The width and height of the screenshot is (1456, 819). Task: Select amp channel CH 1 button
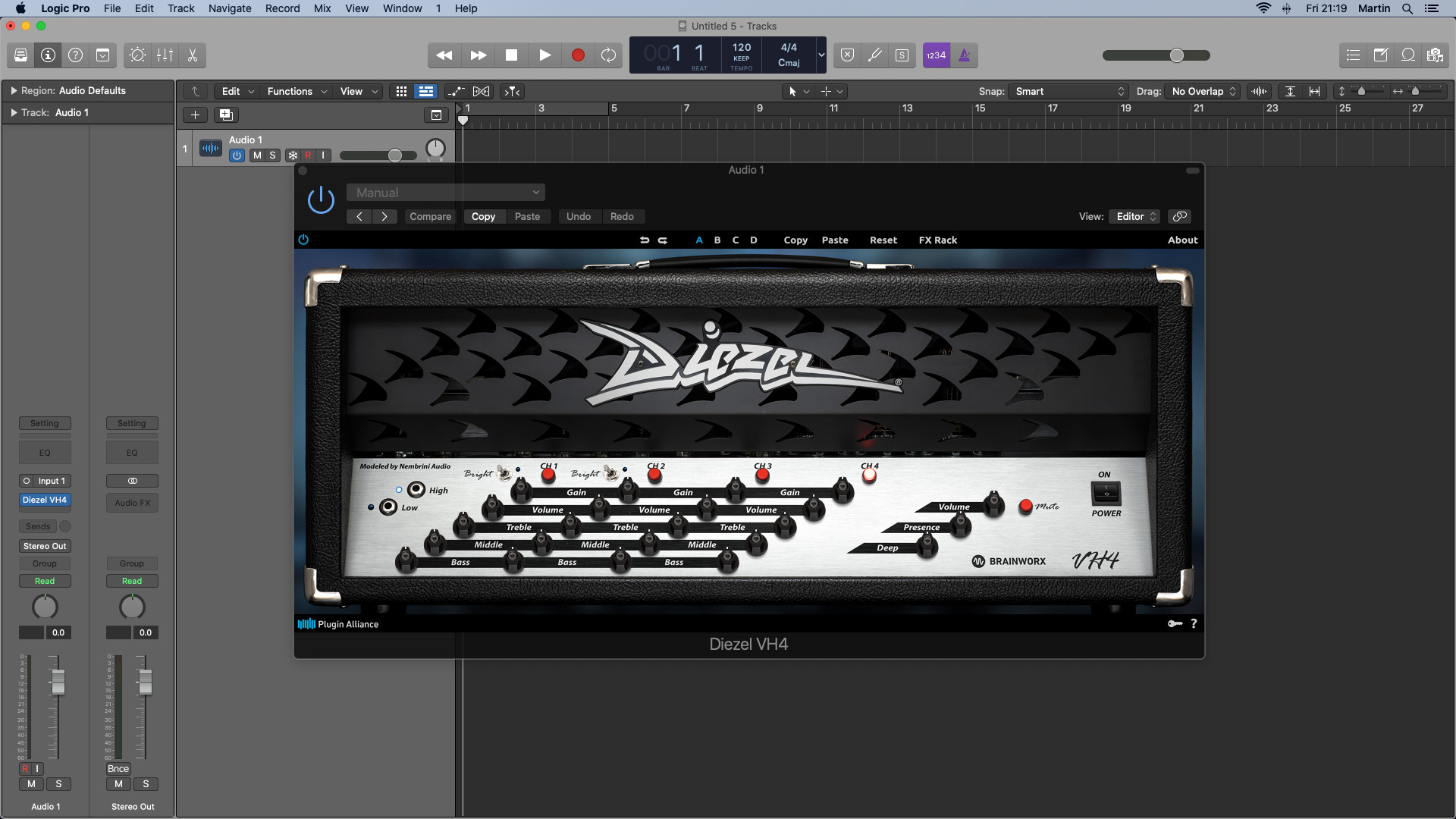click(548, 475)
